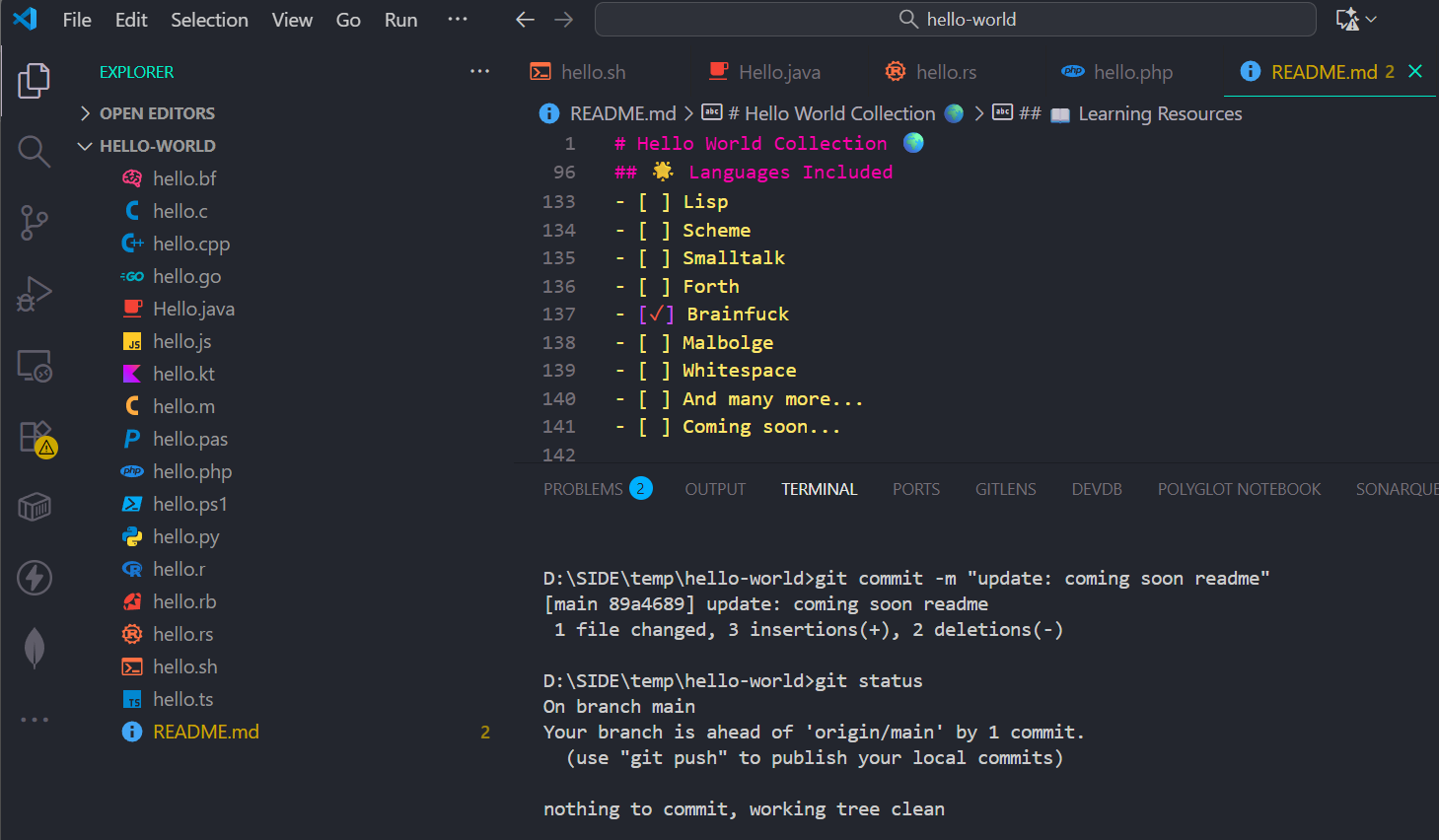Open Run and Debug view icon
Viewport: 1439px width, 840px height.
pos(34,294)
